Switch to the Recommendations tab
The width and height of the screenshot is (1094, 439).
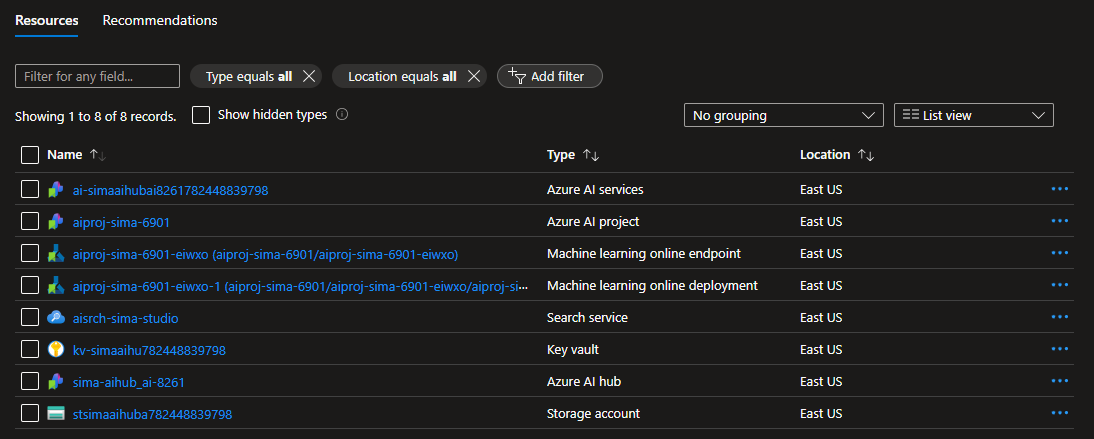(160, 20)
